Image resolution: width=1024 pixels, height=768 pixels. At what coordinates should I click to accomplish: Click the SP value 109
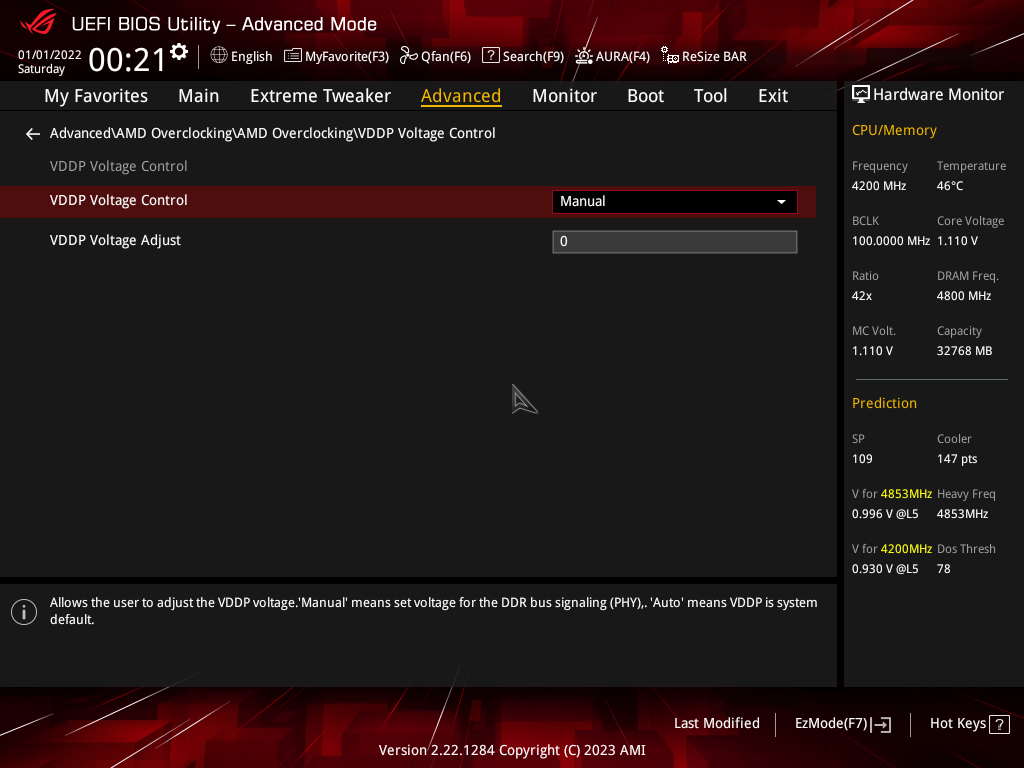pyautogui.click(x=862, y=459)
